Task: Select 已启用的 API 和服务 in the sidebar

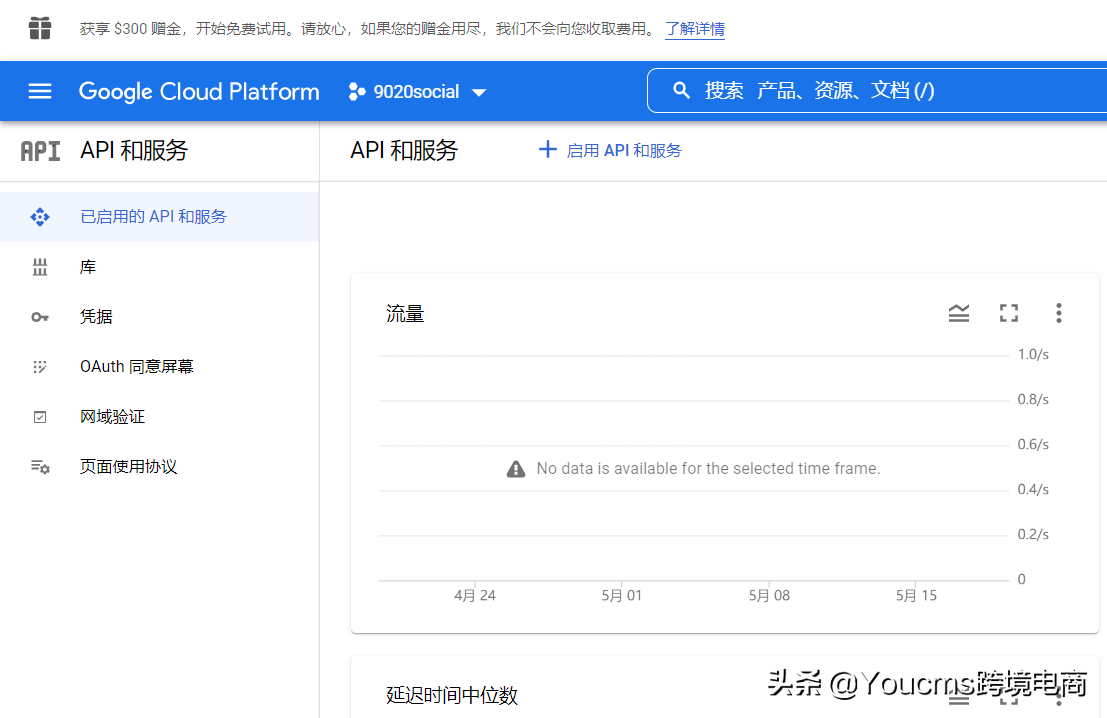Action: tap(160, 217)
